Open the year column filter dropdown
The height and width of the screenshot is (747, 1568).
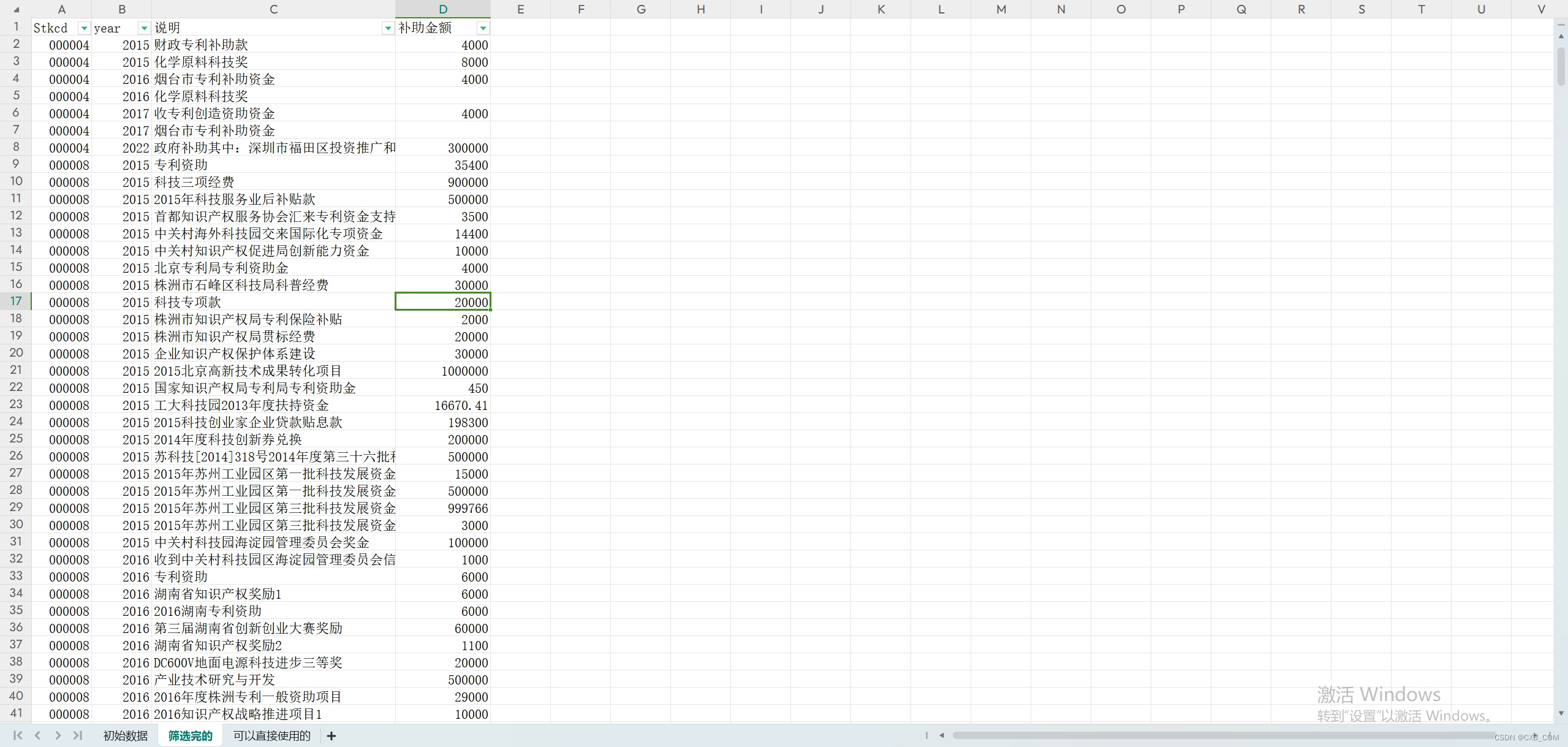pyautogui.click(x=144, y=28)
